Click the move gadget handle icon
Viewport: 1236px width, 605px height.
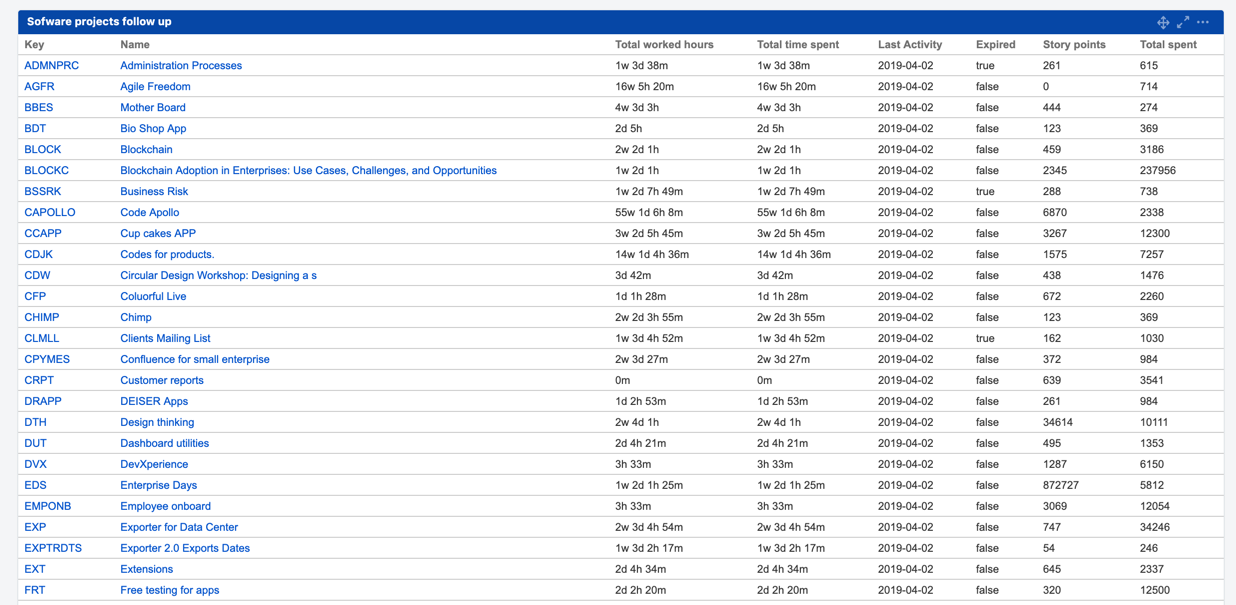(1163, 21)
